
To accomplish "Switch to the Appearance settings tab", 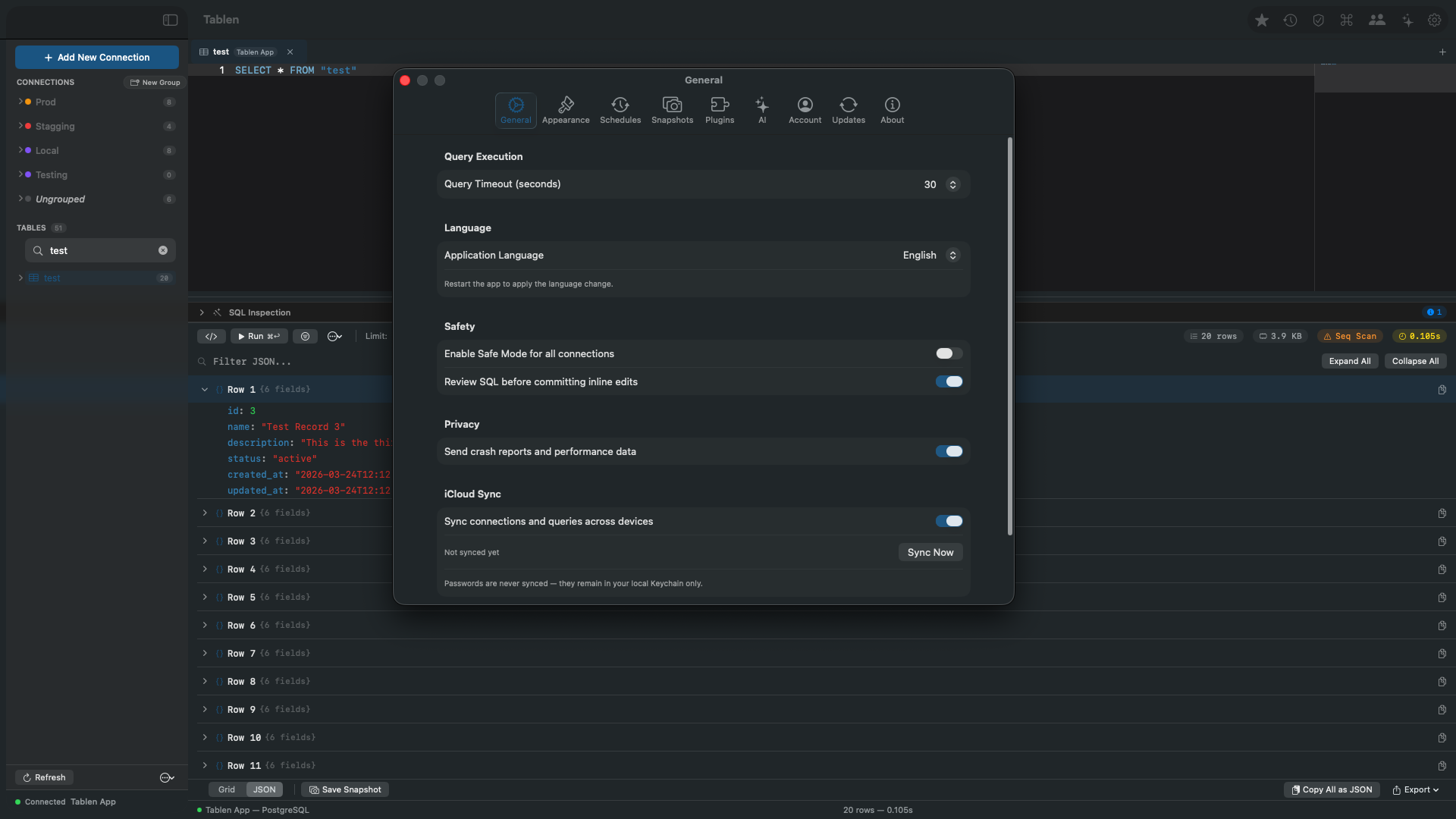I will point(565,110).
